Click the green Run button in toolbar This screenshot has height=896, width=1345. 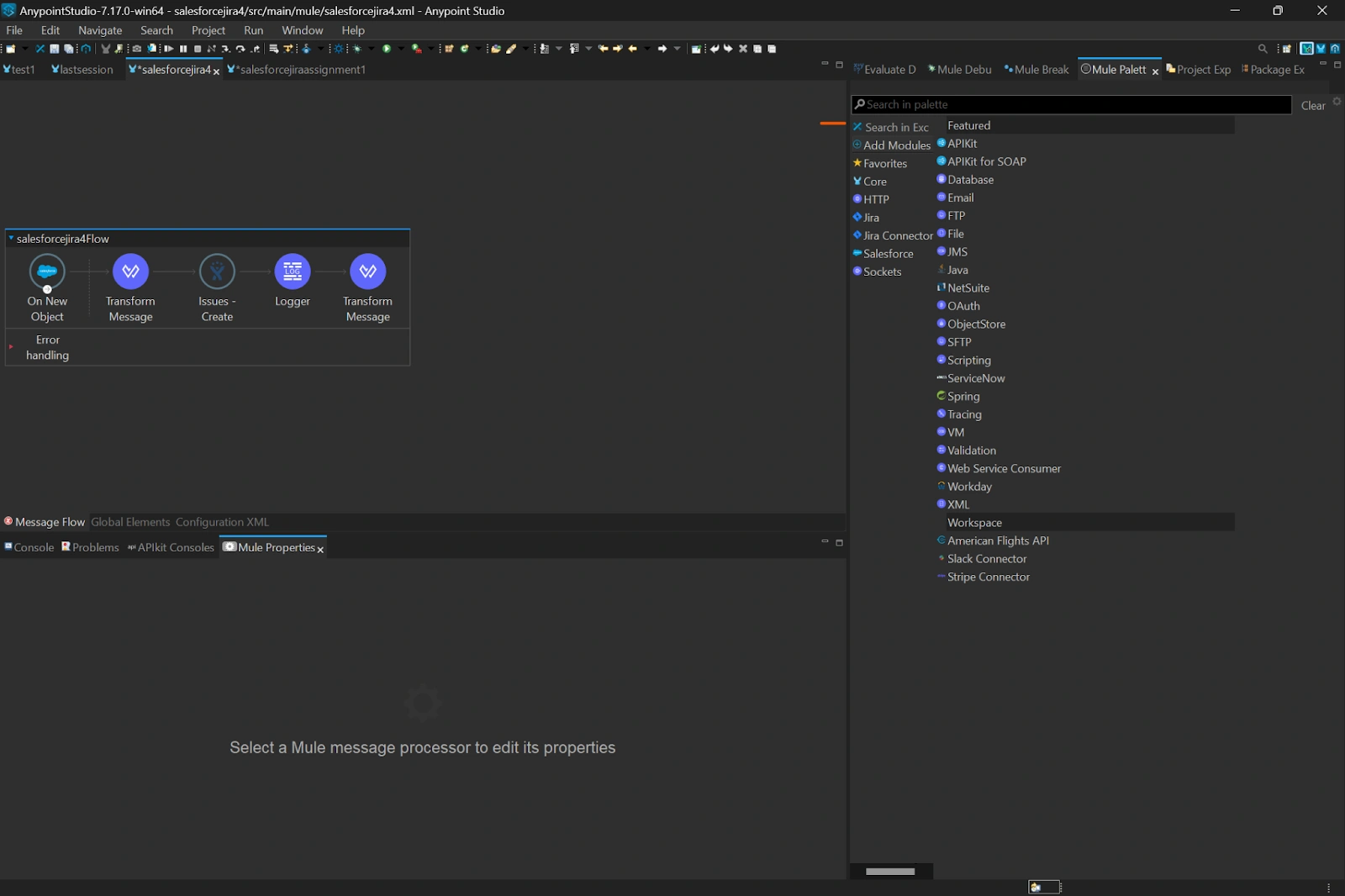(x=387, y=49)
